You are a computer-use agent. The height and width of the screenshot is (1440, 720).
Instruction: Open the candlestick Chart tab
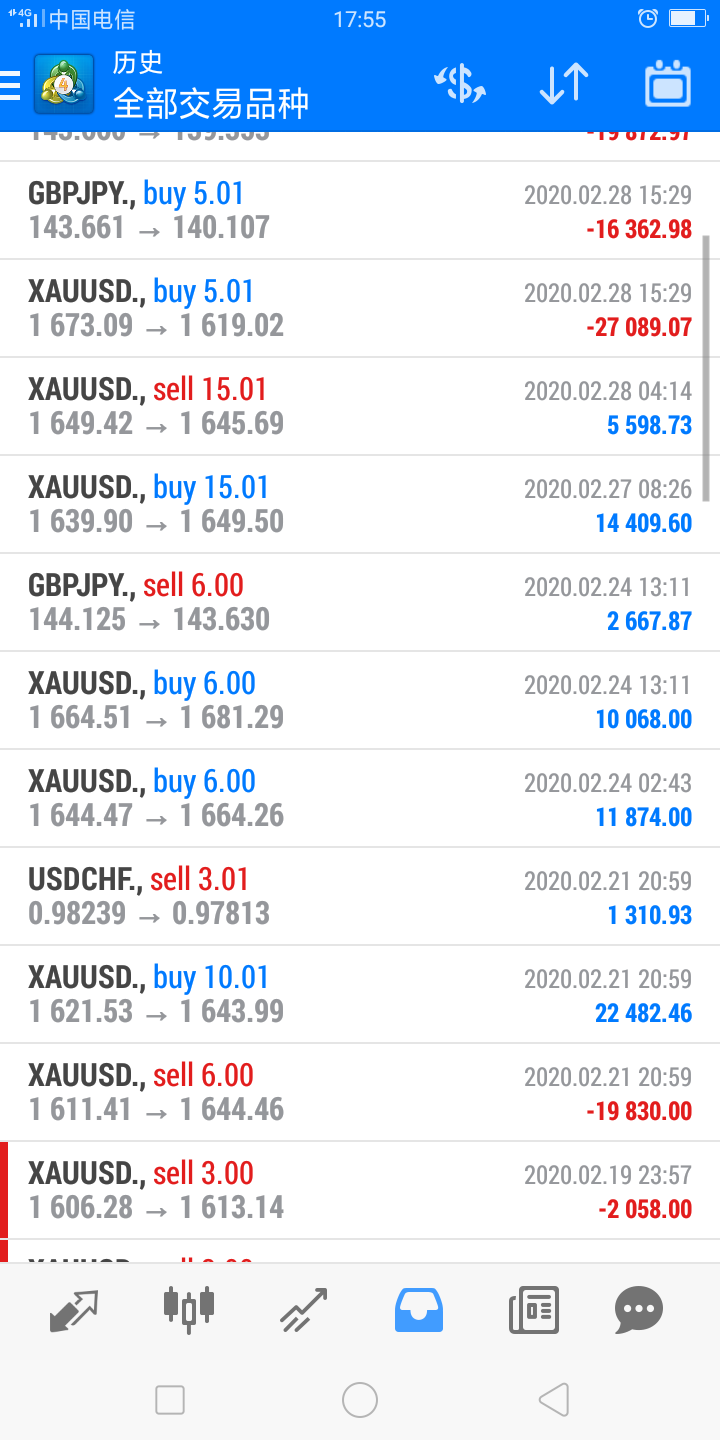(x=188, y=1309)
